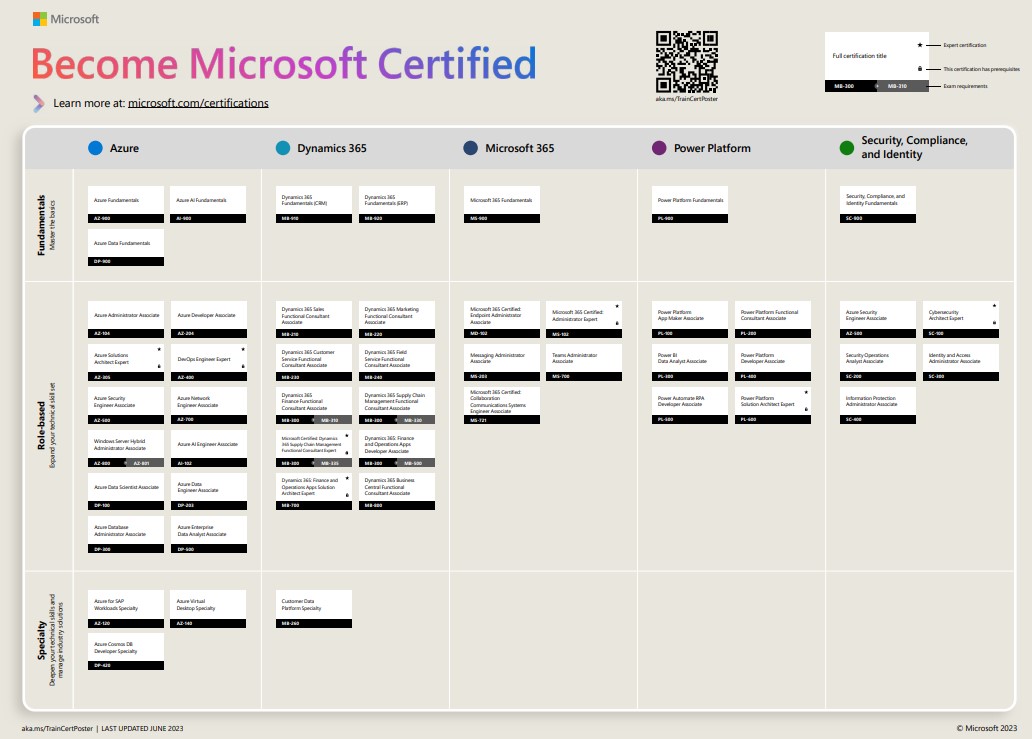Click the Fundamentals row label

tap(41, 225)
